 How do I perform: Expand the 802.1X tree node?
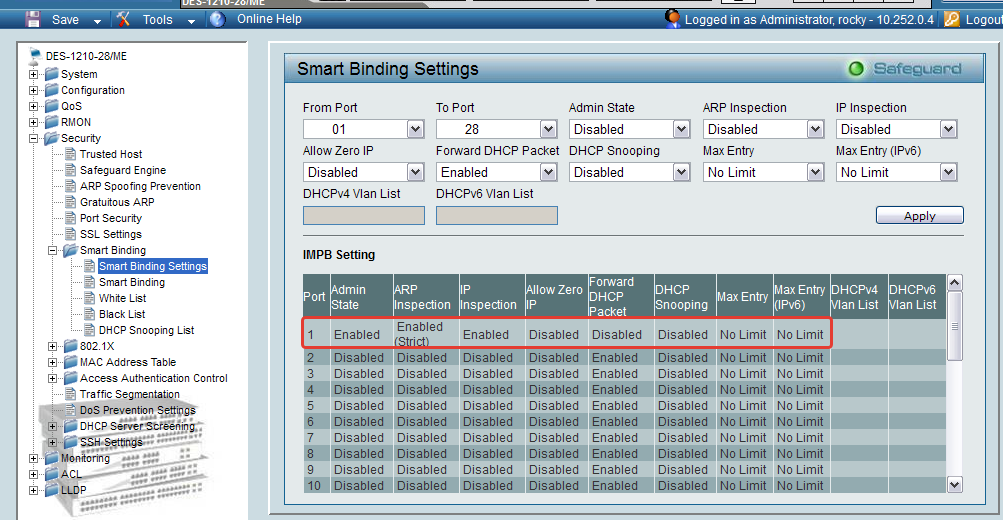[53, 346]
